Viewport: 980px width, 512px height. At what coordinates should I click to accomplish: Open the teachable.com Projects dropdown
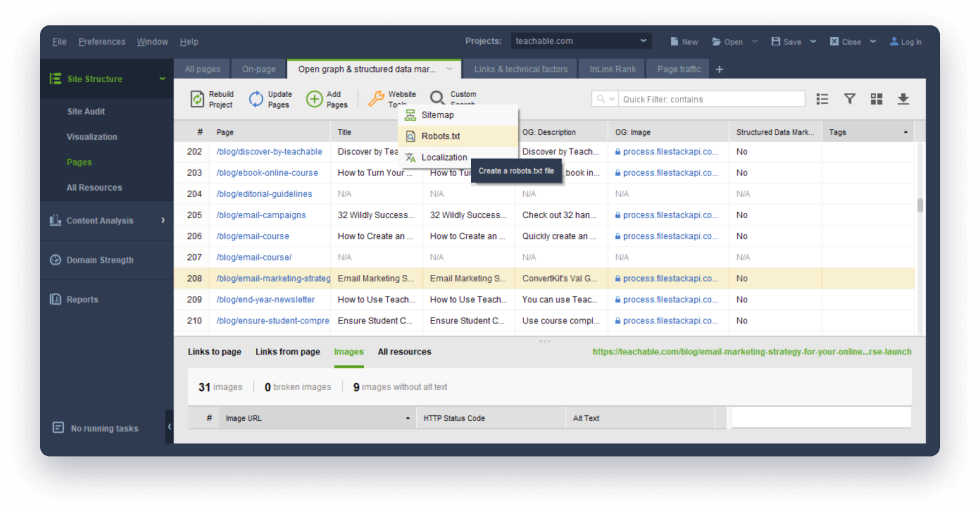click(581, 41)
